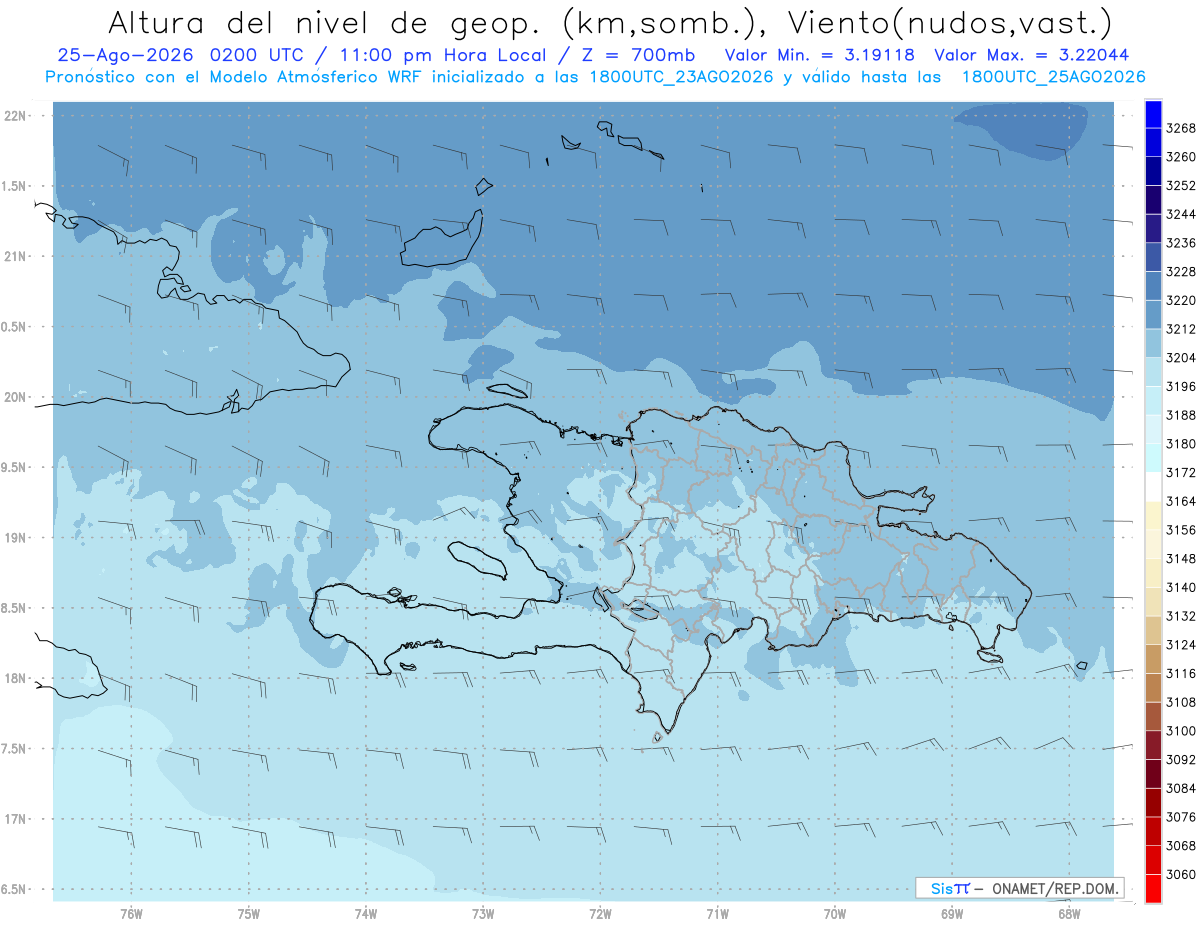Click the '3132' legend value

click(x=1180, y=616)
